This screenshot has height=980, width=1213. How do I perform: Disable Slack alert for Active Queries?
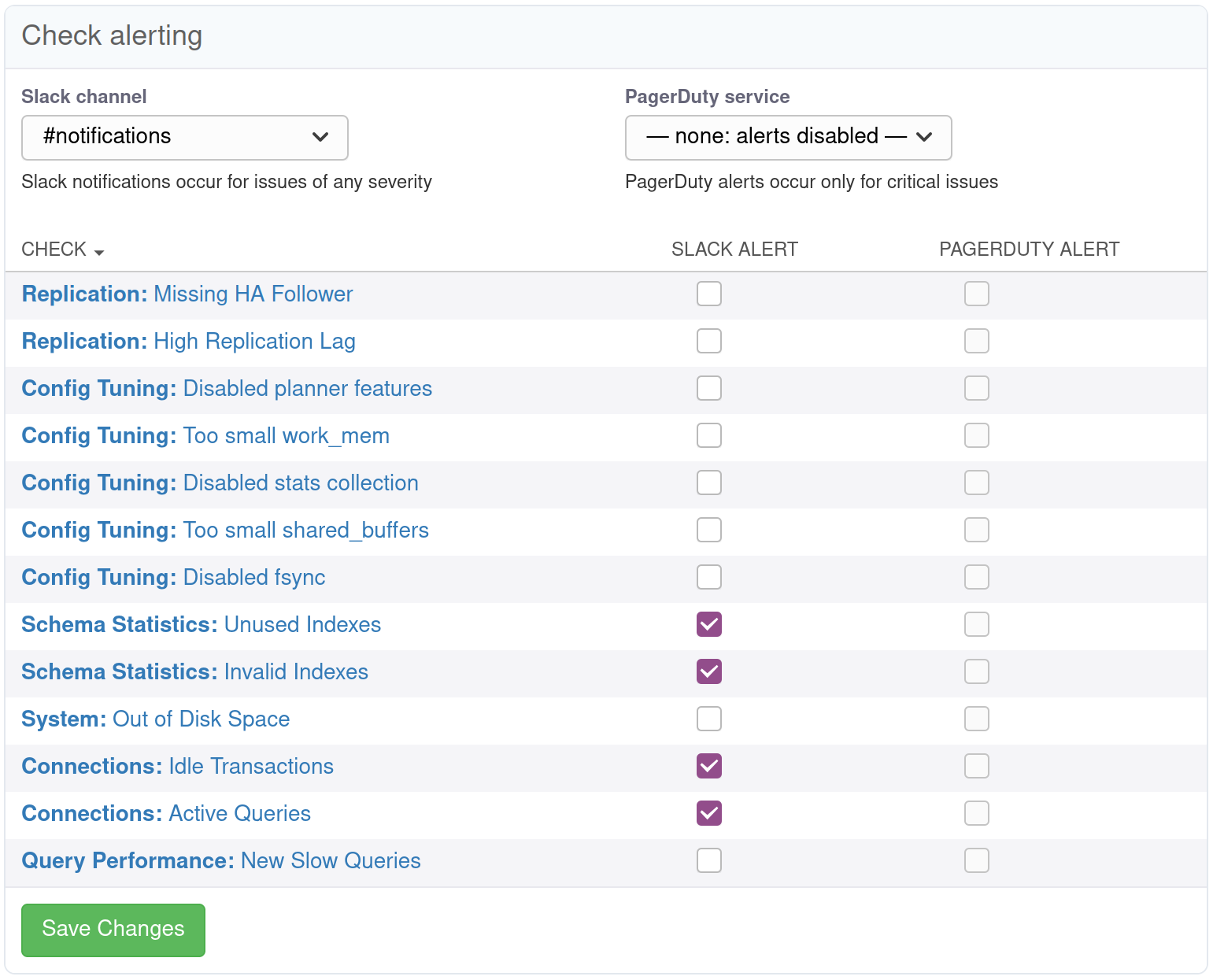coord(709,813)
